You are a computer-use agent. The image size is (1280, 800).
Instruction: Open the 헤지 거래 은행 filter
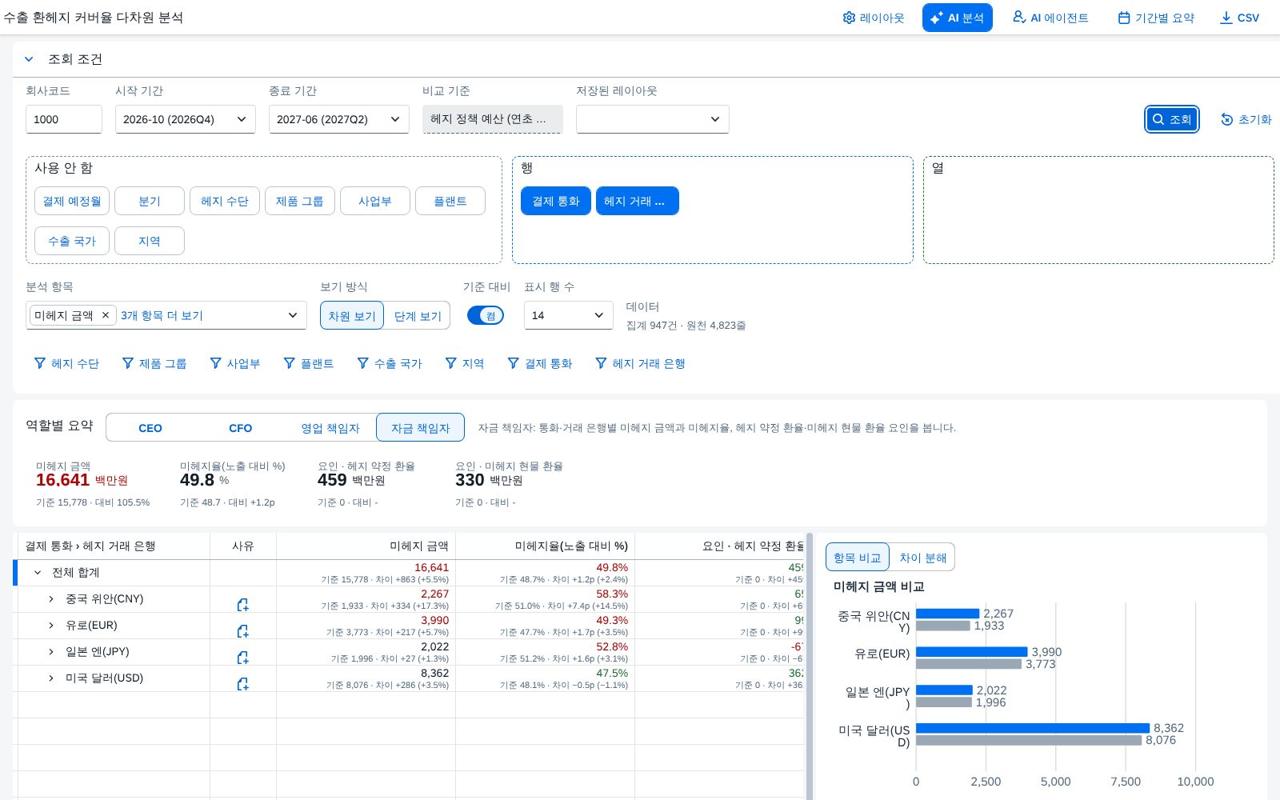[640, 364]
